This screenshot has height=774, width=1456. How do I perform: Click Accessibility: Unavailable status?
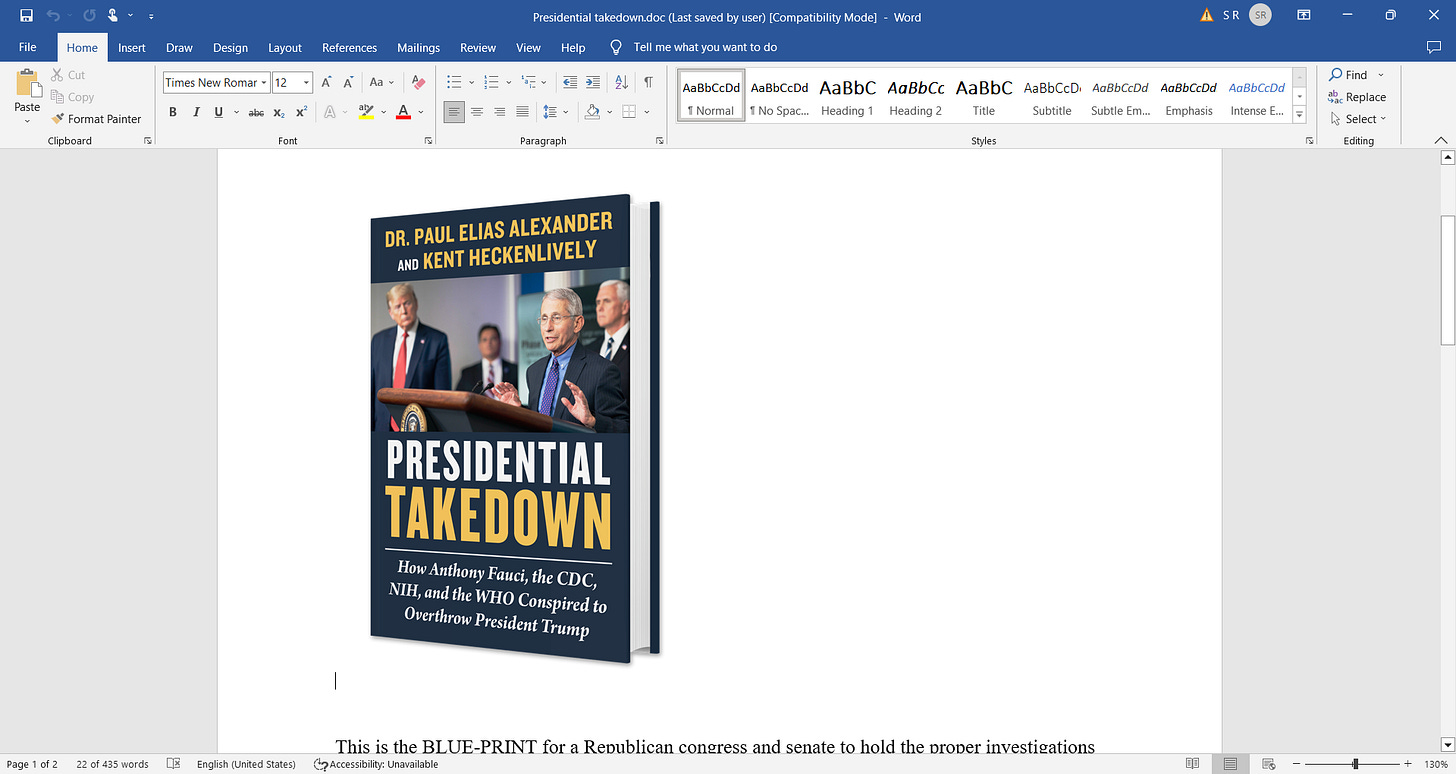(376, 764)
